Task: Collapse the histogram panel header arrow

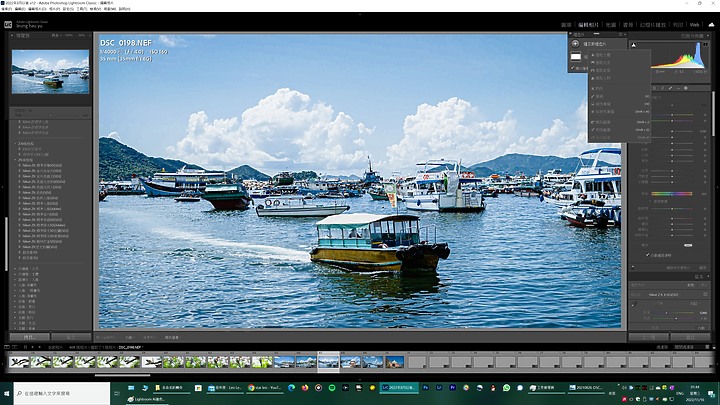Action: [706, 35]
